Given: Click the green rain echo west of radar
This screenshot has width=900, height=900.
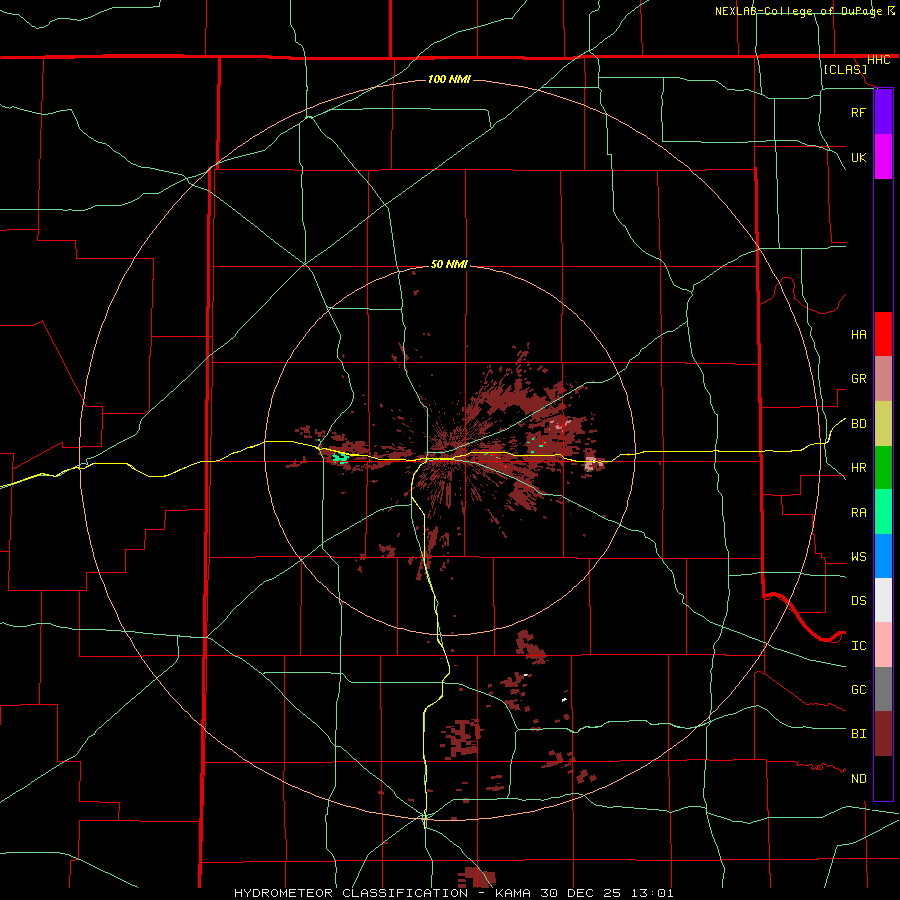Looking at the screenshot, I should coord(340,457).
